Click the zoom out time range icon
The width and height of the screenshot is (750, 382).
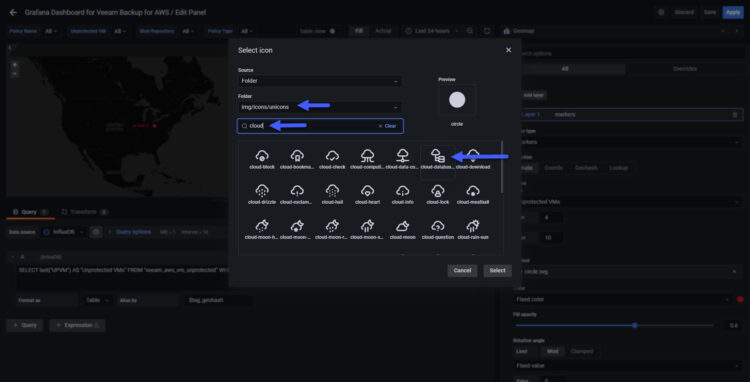(x=470, y=31)
